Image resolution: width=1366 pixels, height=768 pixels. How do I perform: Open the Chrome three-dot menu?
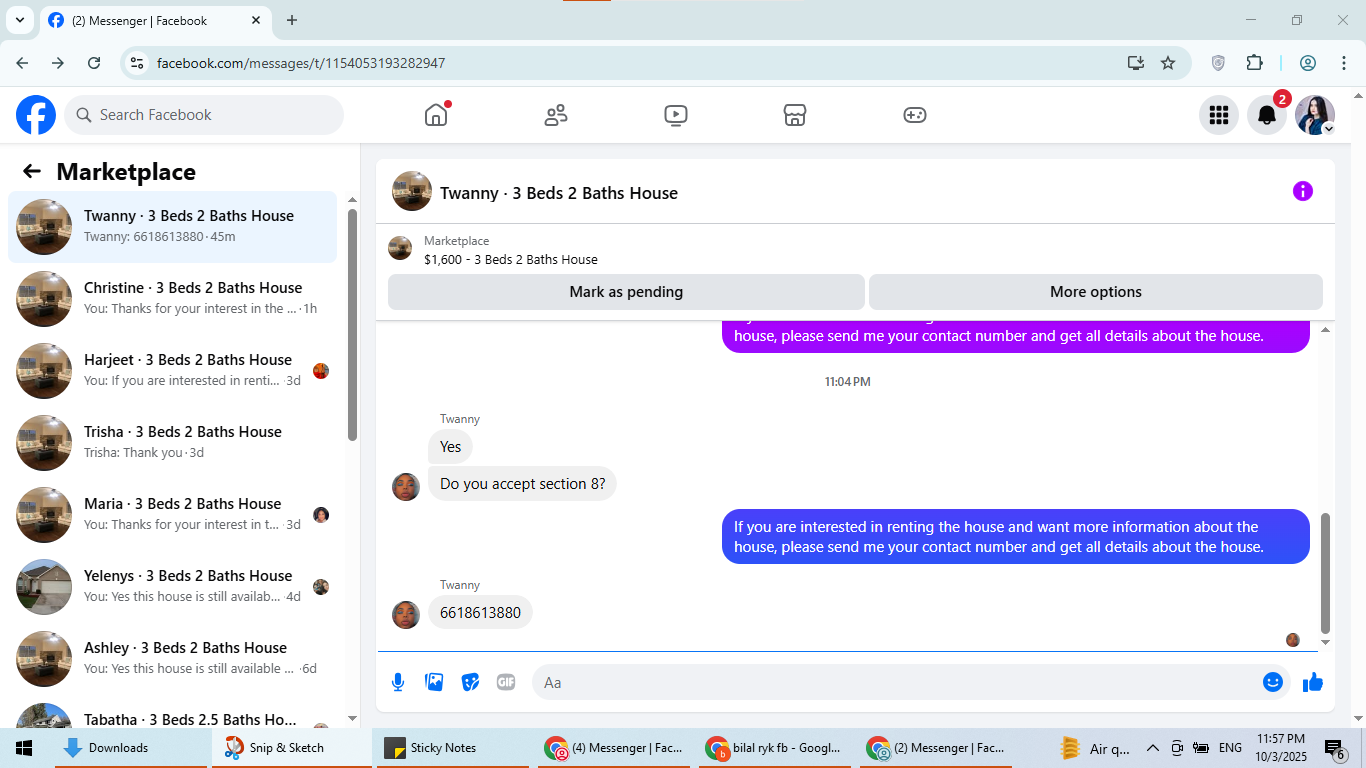[x=1343, y=63]
